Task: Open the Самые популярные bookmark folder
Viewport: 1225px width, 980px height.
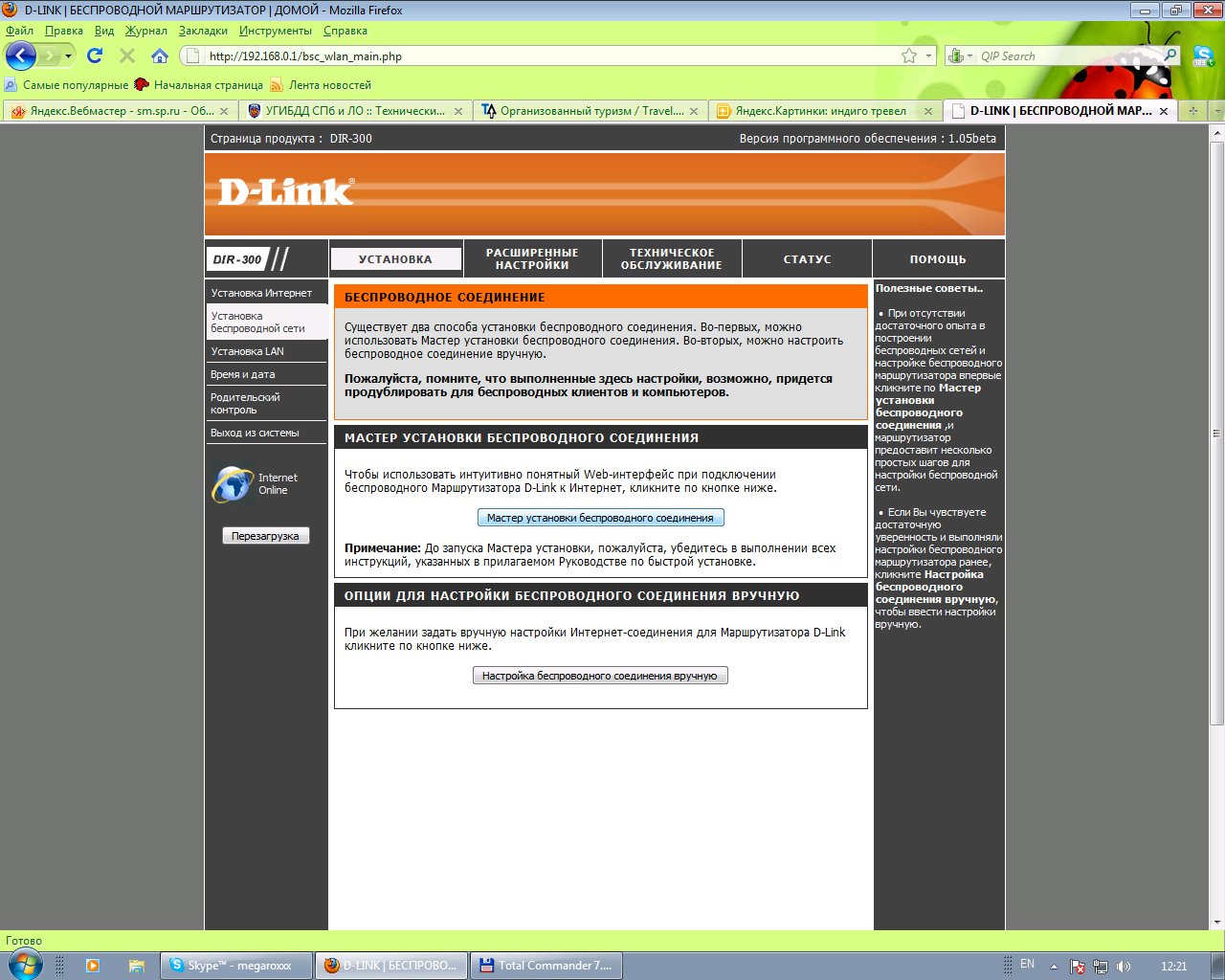Action: point(66,84)
